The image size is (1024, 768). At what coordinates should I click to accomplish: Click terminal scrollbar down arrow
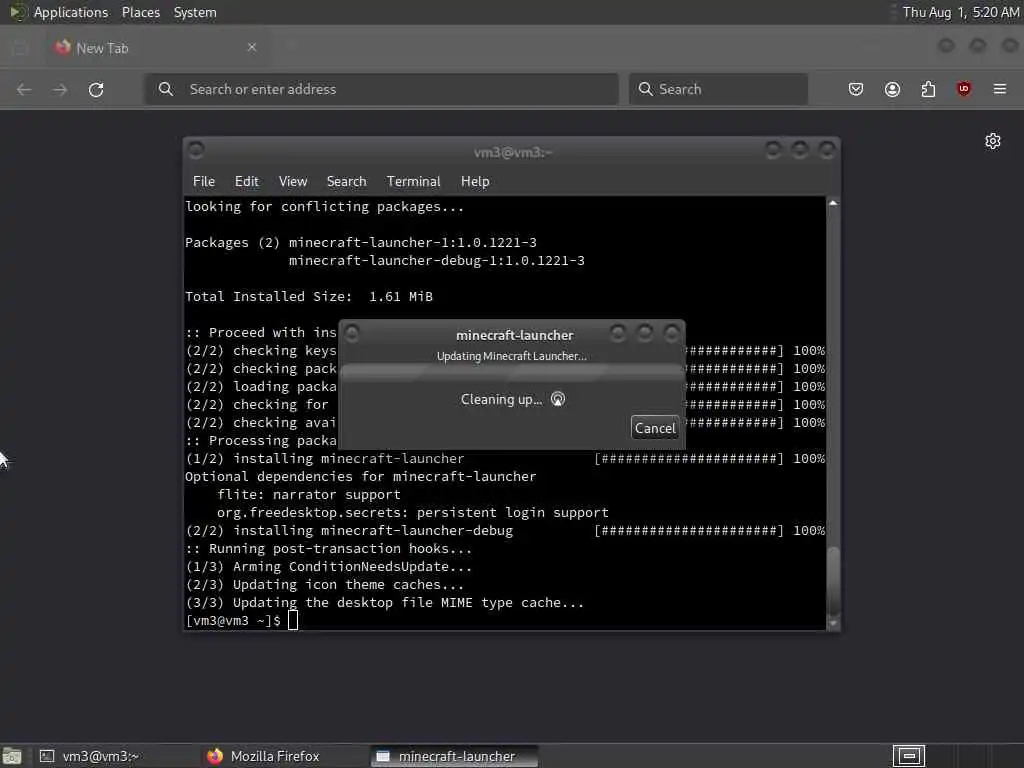833,624
